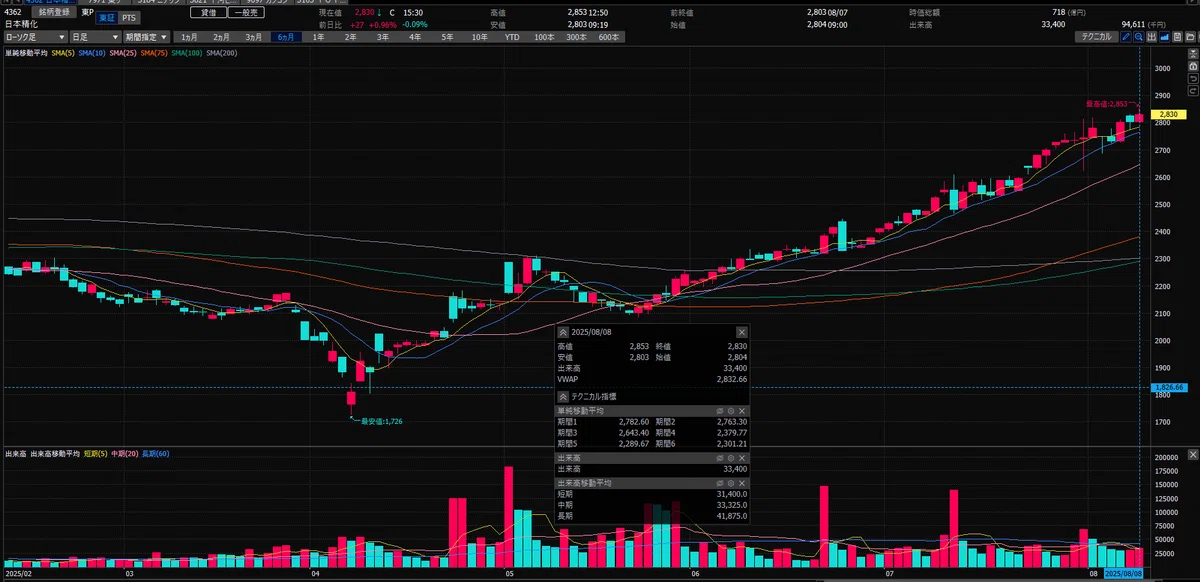Open settings gear for 出来高移動平均
Image resolution: width=1200 pixels, height=582 pixels.
coord(731,483)
